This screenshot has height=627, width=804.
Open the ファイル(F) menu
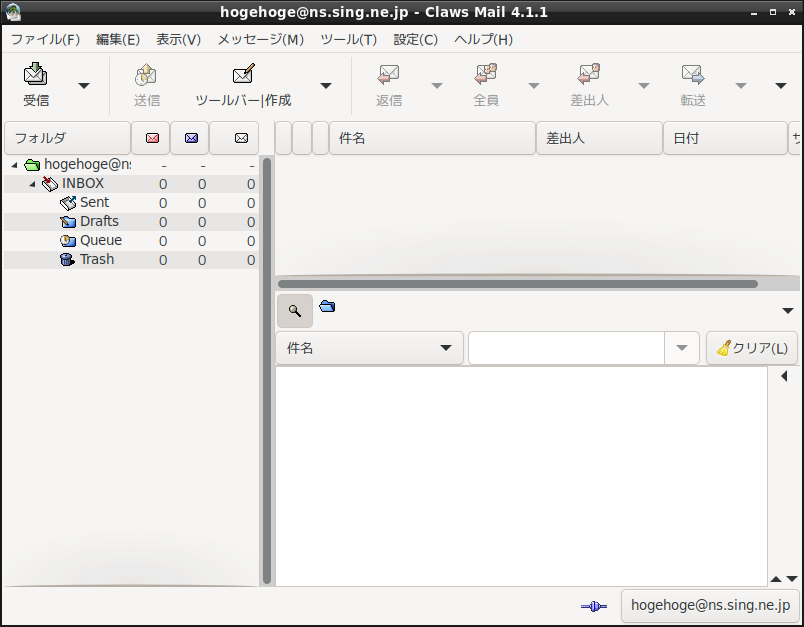click(x=46, y=39)
